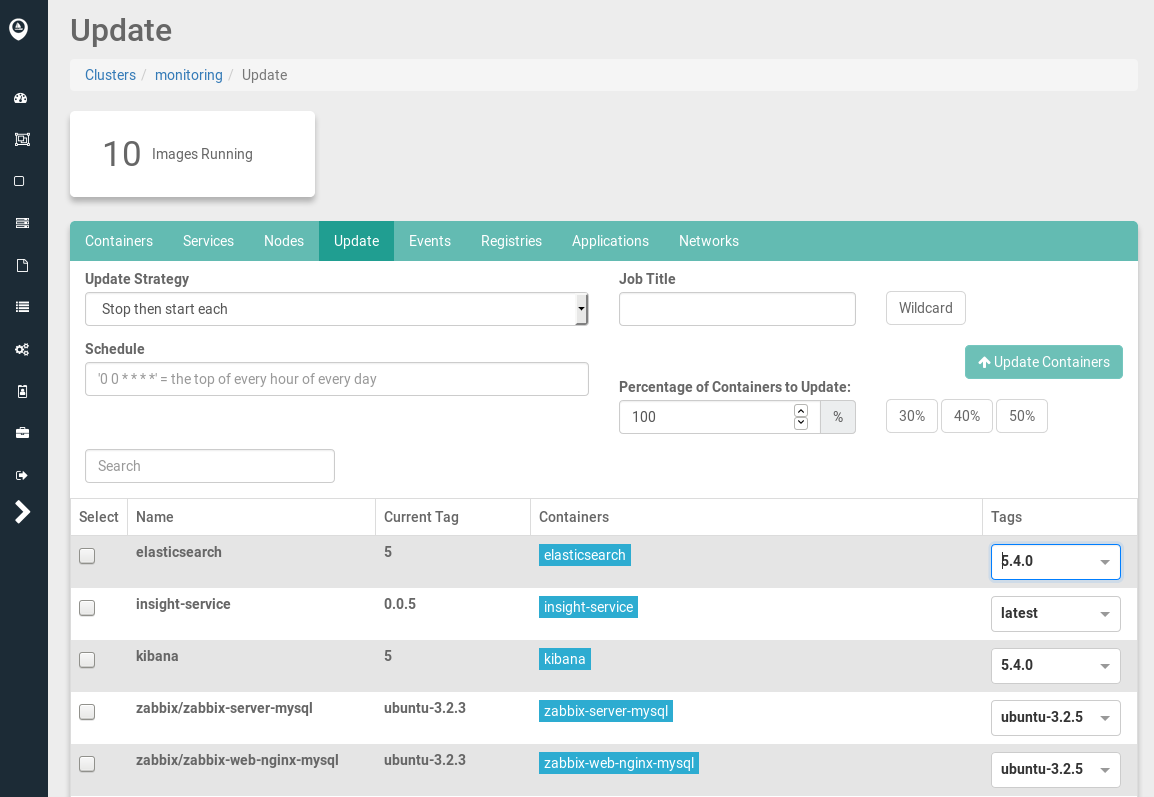
Task: Open the ID badge icon in sidebar
Action: point(21,391)
